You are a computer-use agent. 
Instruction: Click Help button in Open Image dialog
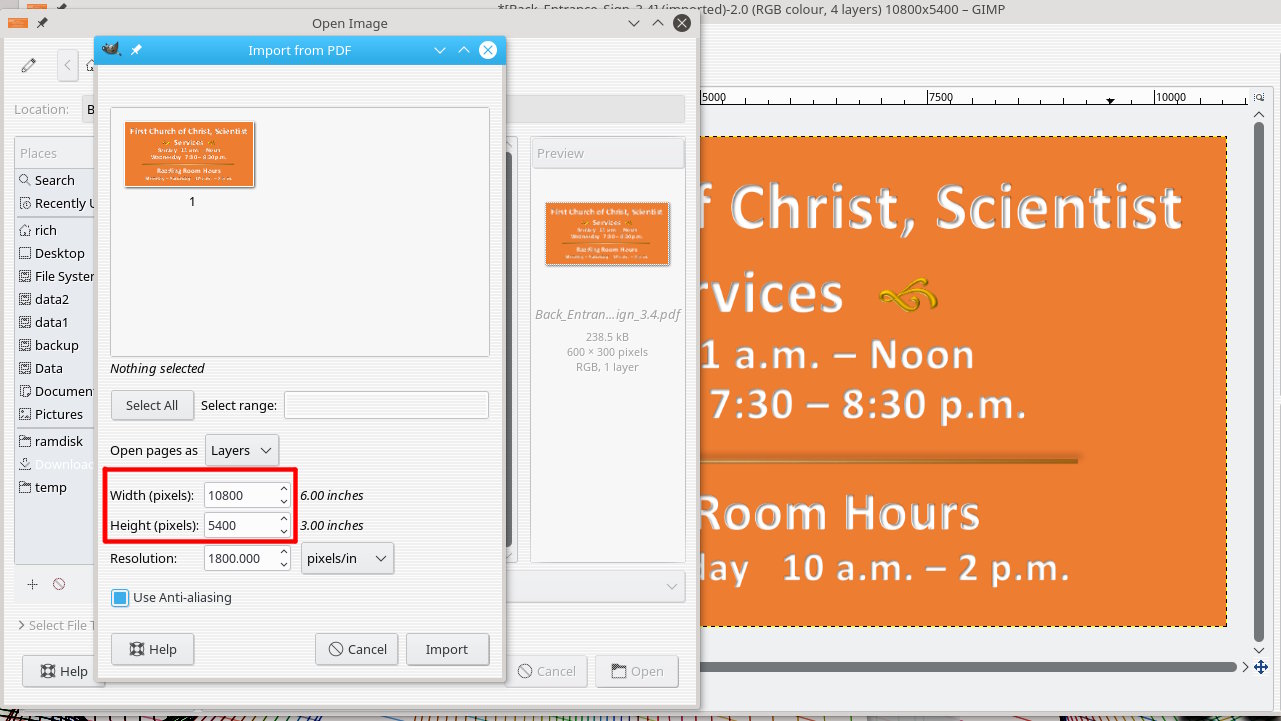point(63,671)
